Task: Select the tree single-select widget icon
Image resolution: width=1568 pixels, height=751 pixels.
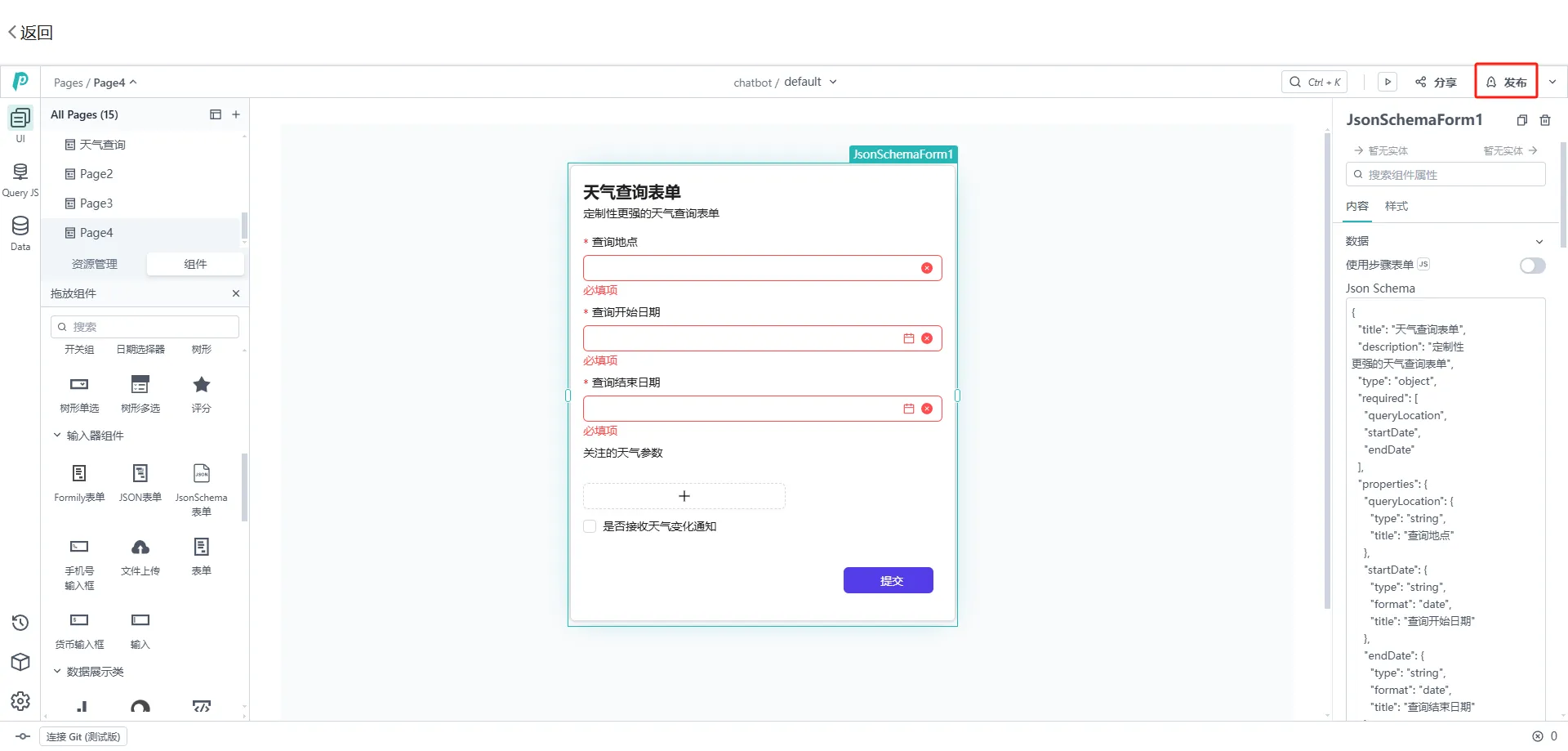Action: point(79,384)
